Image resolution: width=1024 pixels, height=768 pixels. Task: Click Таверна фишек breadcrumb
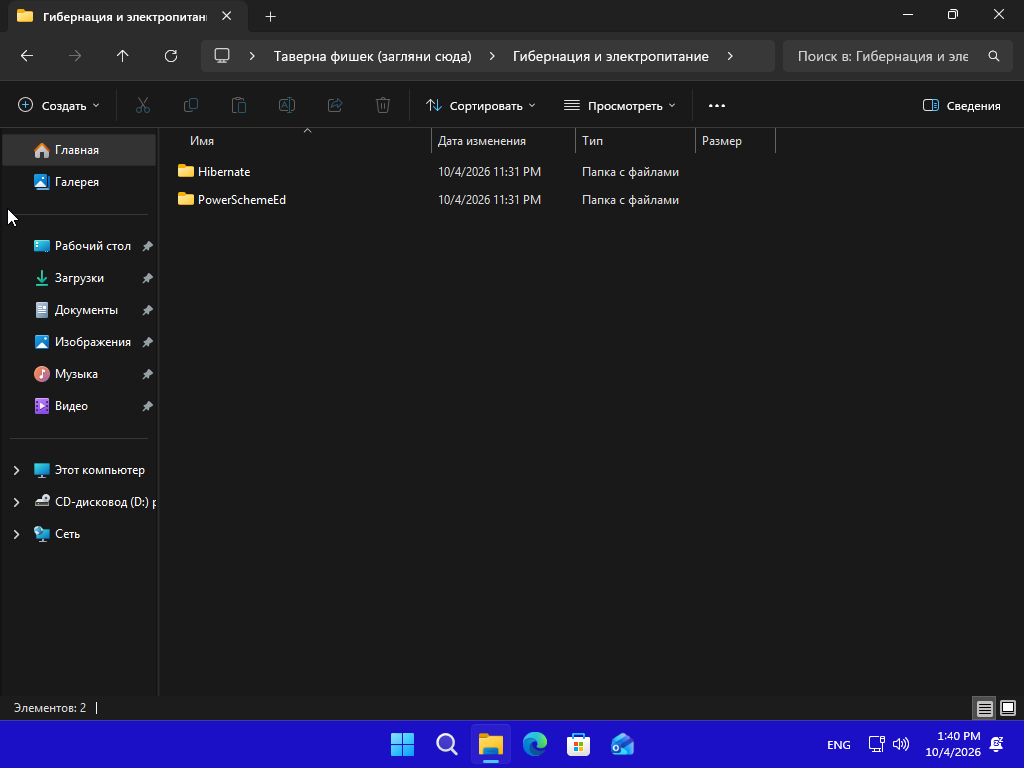pos(372,56)
